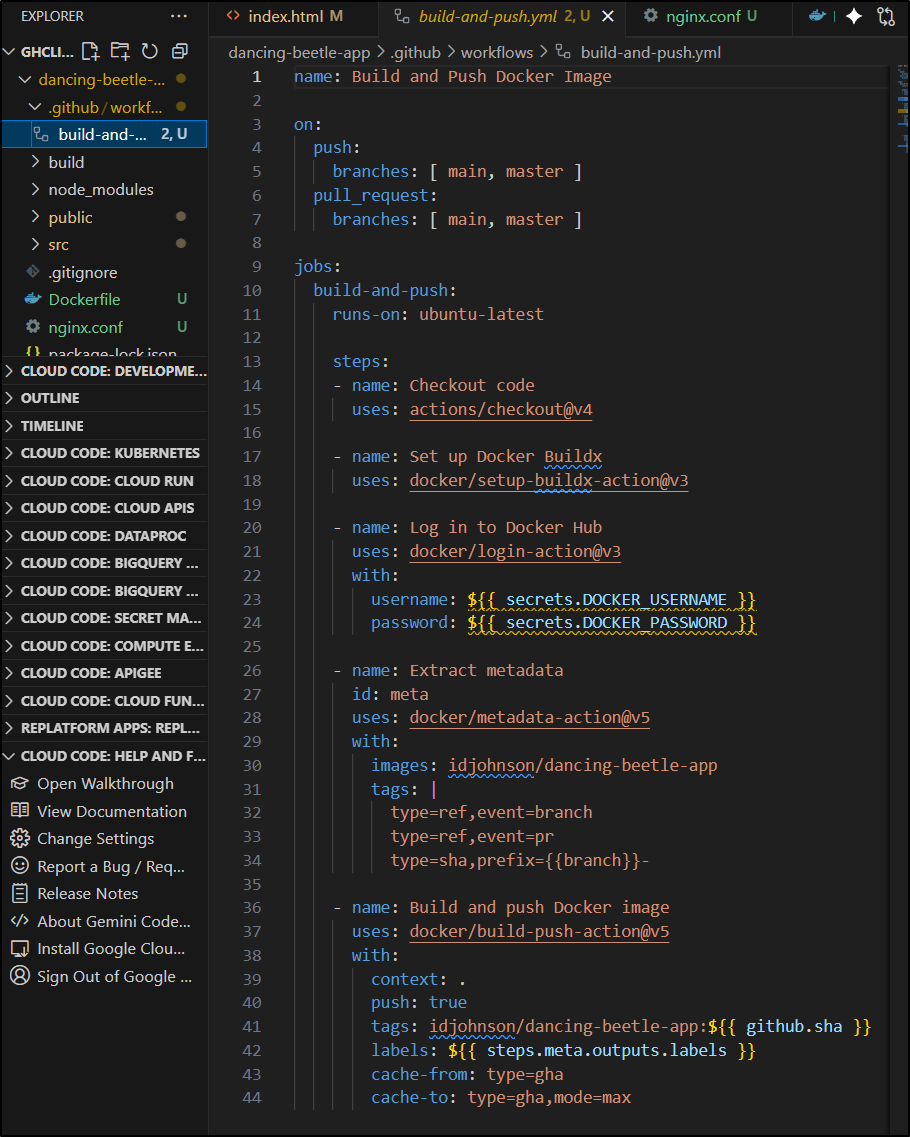910x1137 pixels.
Task: Open Dockerfile from the file tree
Action: coord(84,299)
